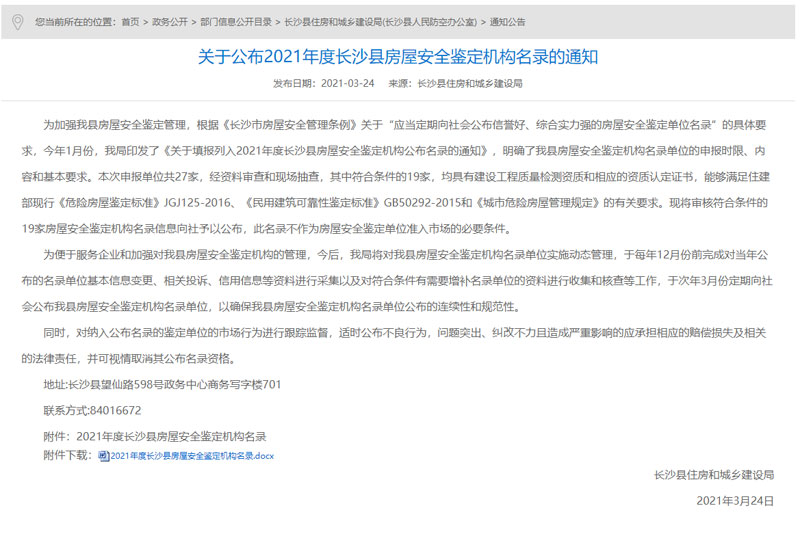Open 长沙县住房和城乡建设局(长沙县人民防空办公室) breadcrumb link
Viewport: 800px width, 534px height.
tap(377, 21)
